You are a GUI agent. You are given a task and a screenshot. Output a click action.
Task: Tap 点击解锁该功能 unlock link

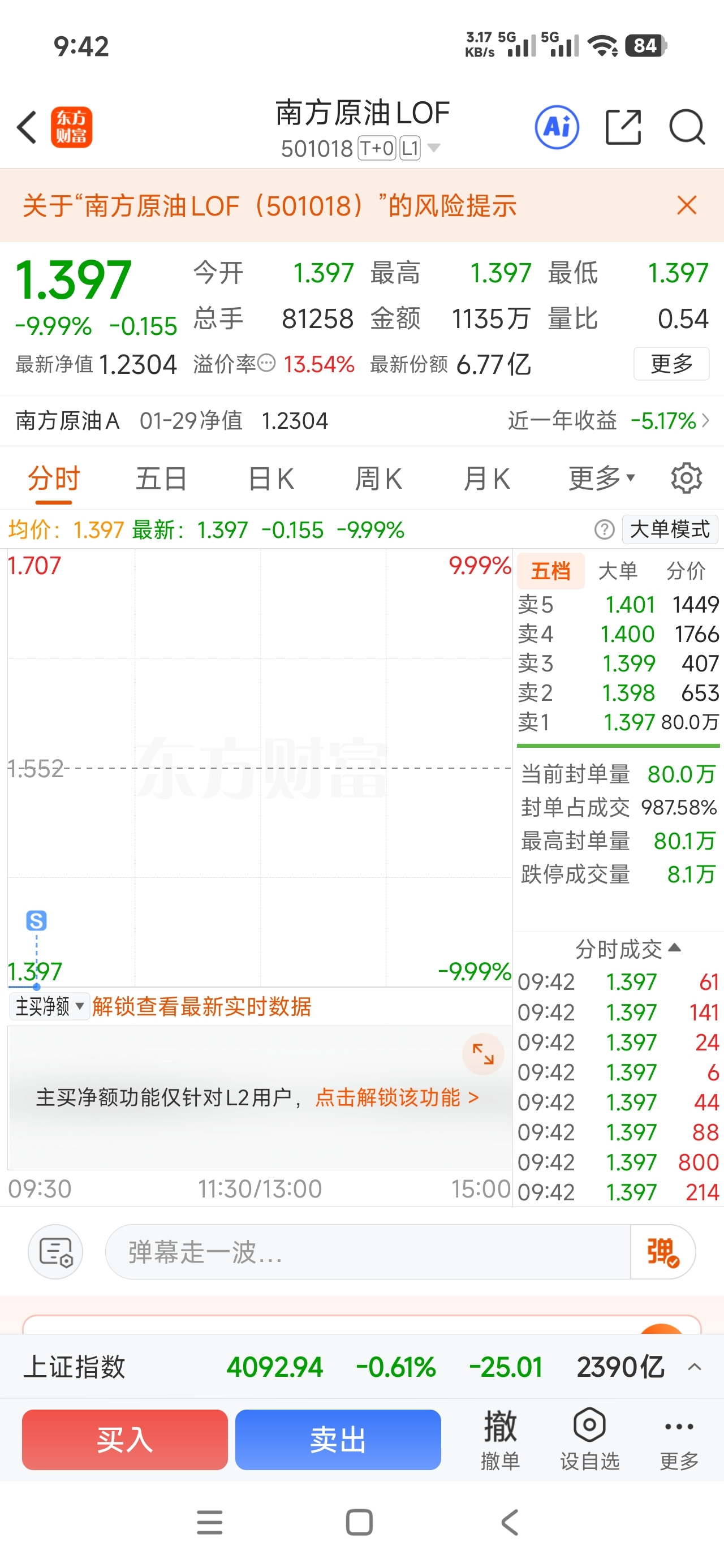click(397, 1097)
